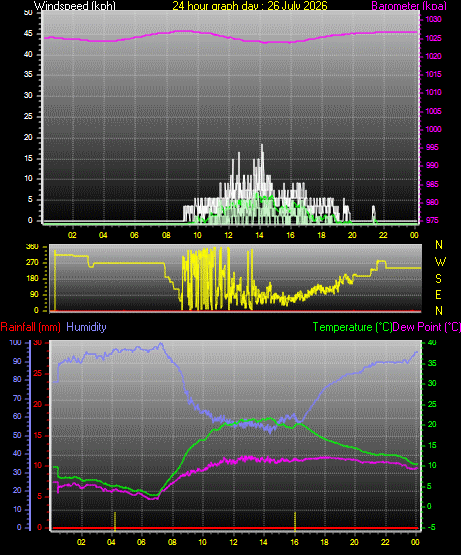
Task: Click the 360 wind direction scale value
Action: 32,247
